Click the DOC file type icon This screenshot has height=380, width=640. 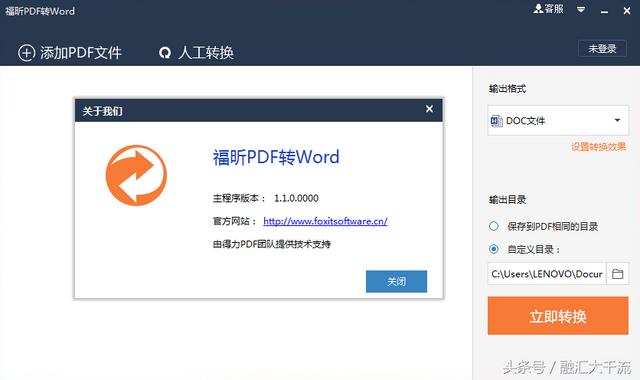tap(496, 121)
